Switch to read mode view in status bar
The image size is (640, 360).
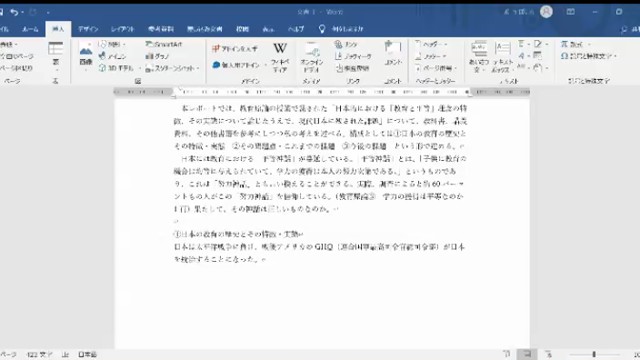[x=507, y=354]
